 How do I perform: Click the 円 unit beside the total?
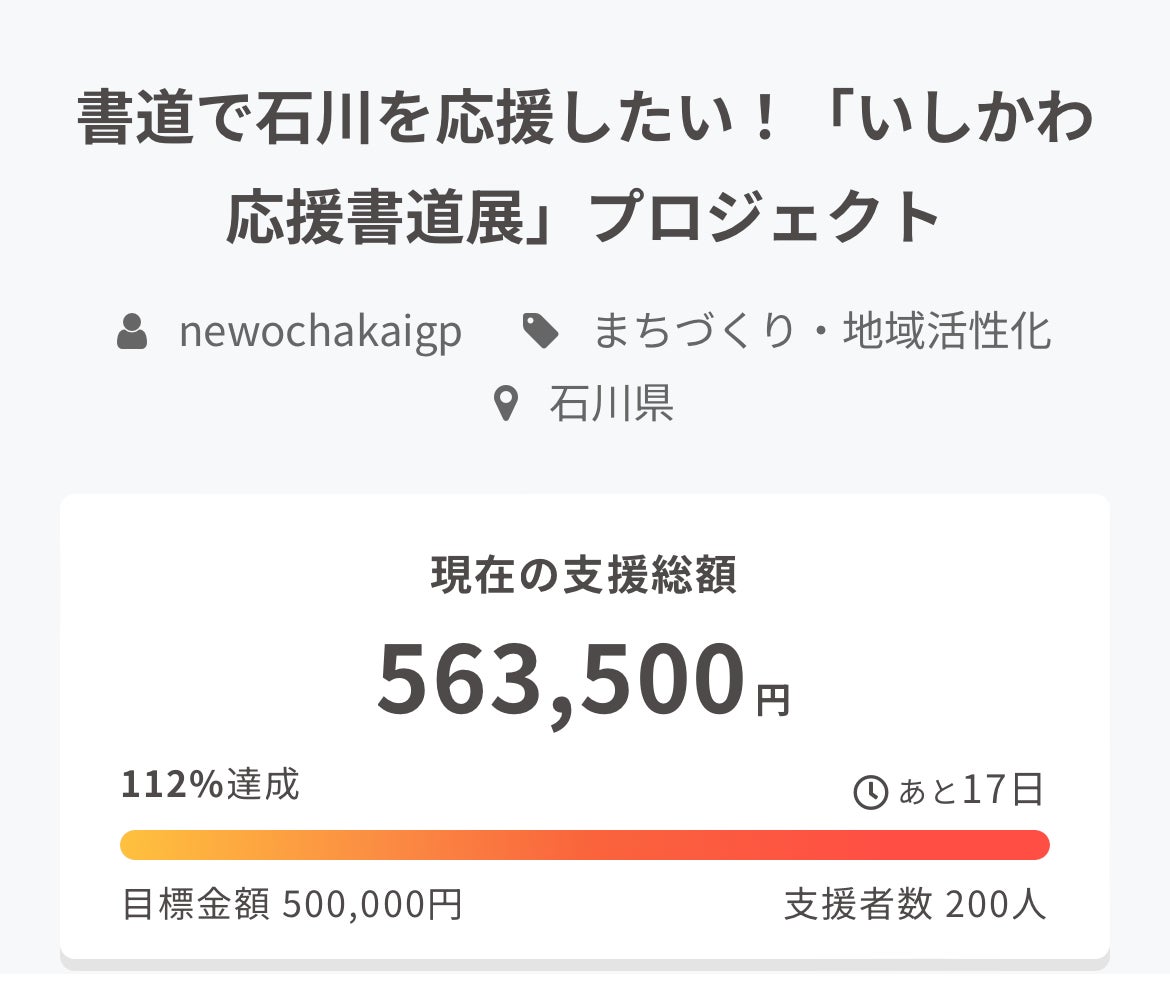pos(773,701)
